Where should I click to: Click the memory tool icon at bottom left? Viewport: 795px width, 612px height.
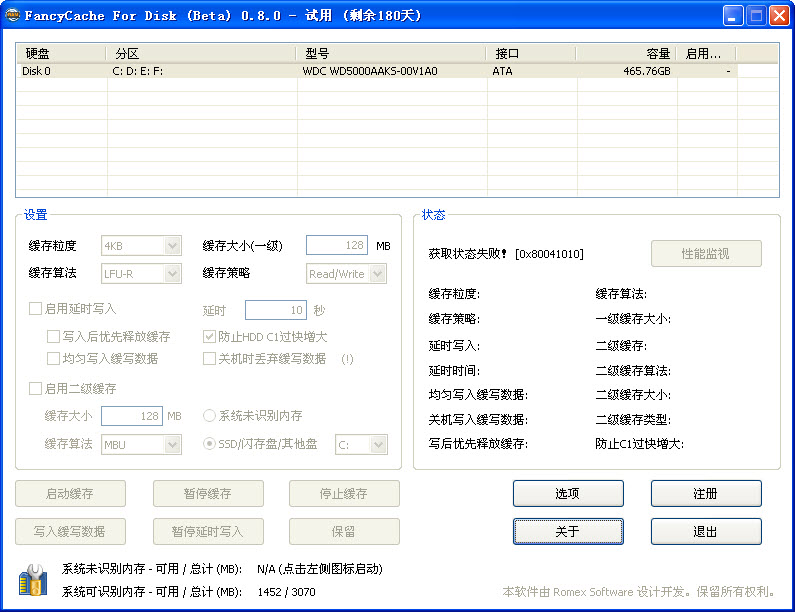(x=32, y=579)
